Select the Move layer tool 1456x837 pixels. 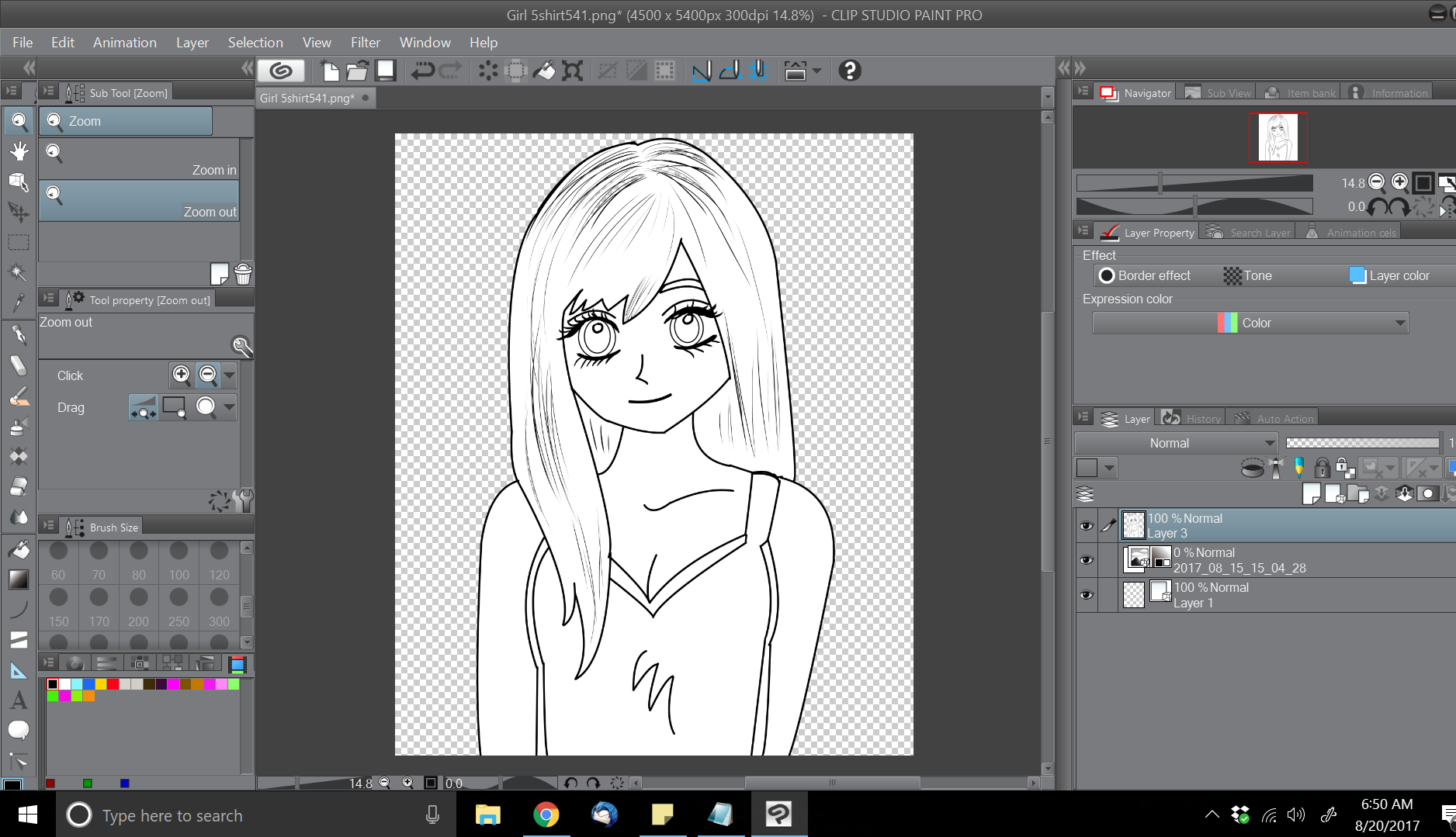click(19, 212)
